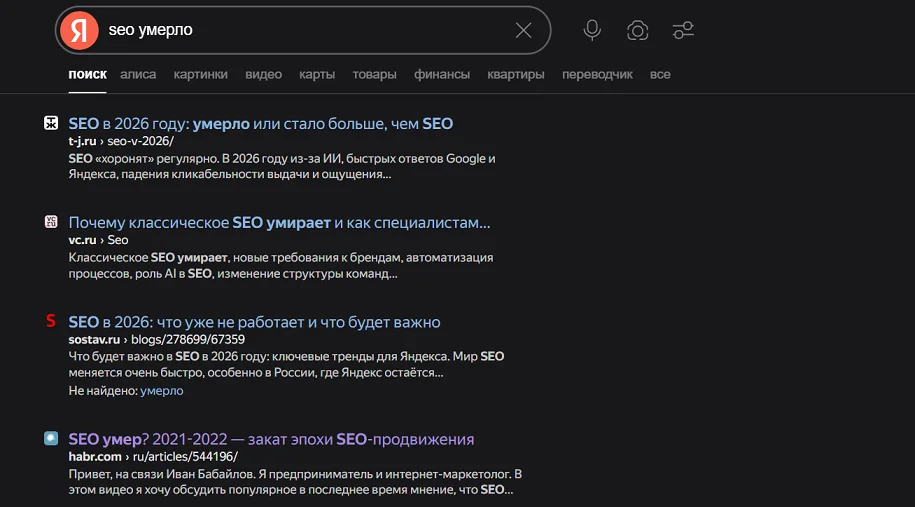Clear the search query with X
This screenshot has width=915, height=507.
(523, 30)
